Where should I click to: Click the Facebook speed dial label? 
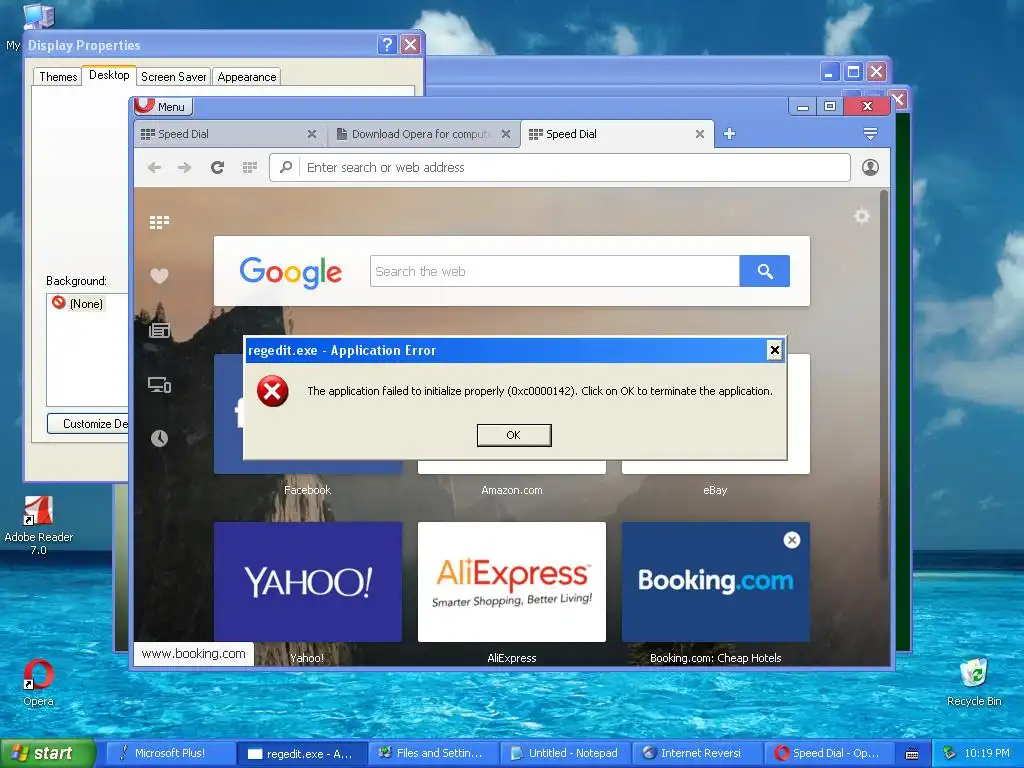click(x=308, y=490)
